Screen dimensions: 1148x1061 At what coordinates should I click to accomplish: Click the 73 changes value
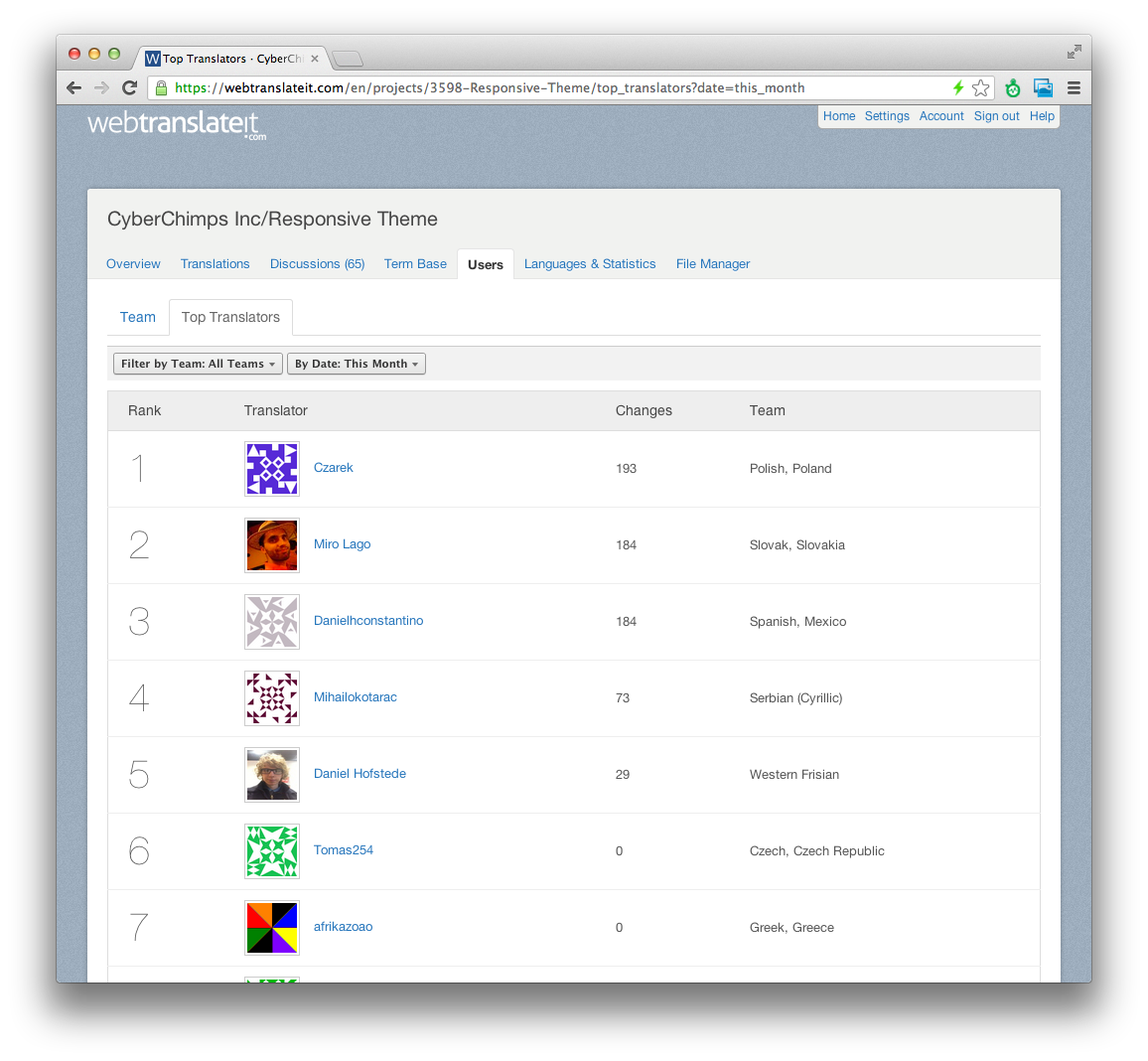623,697
